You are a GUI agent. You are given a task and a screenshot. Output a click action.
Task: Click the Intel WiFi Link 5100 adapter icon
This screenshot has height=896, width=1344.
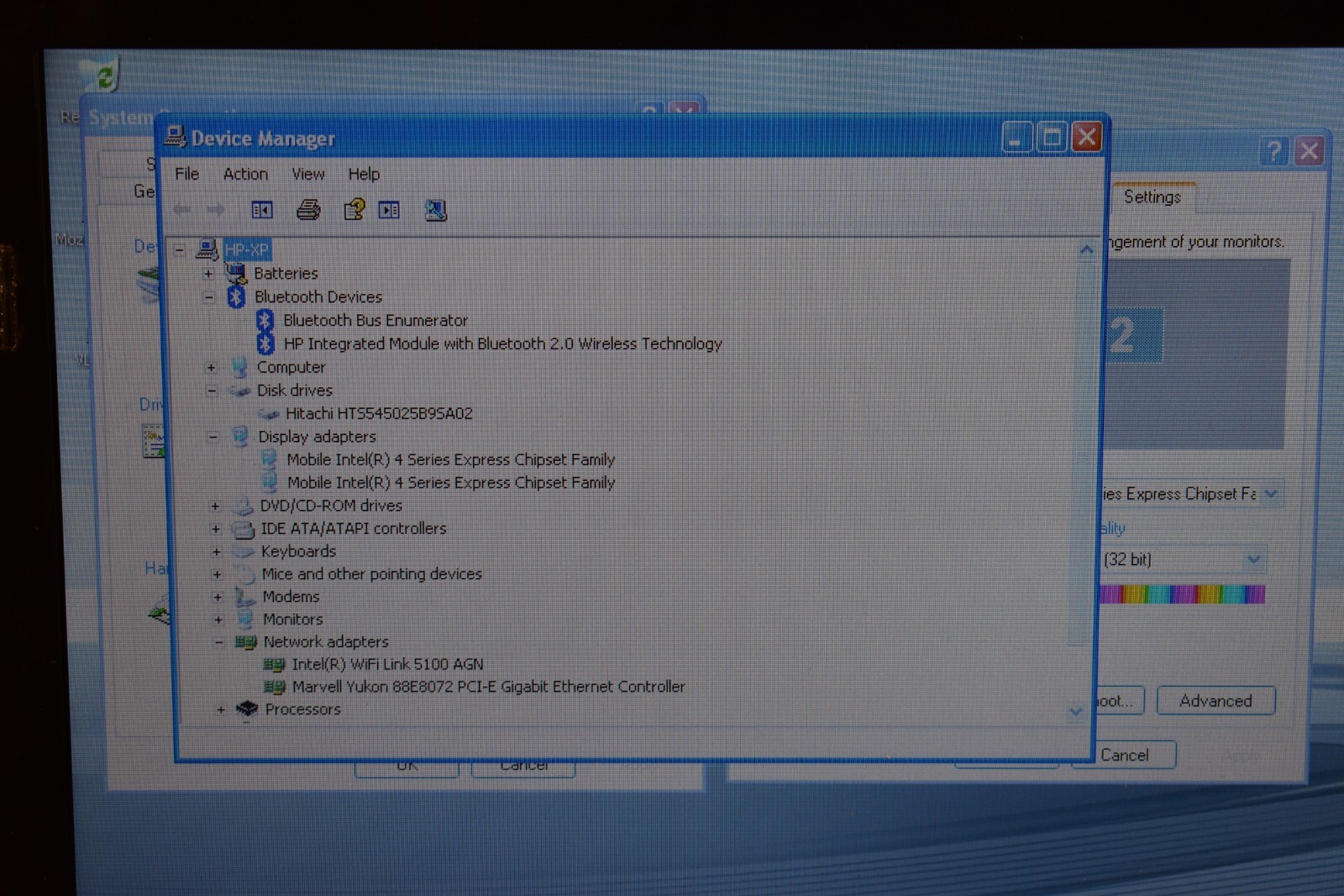point(275,664)
